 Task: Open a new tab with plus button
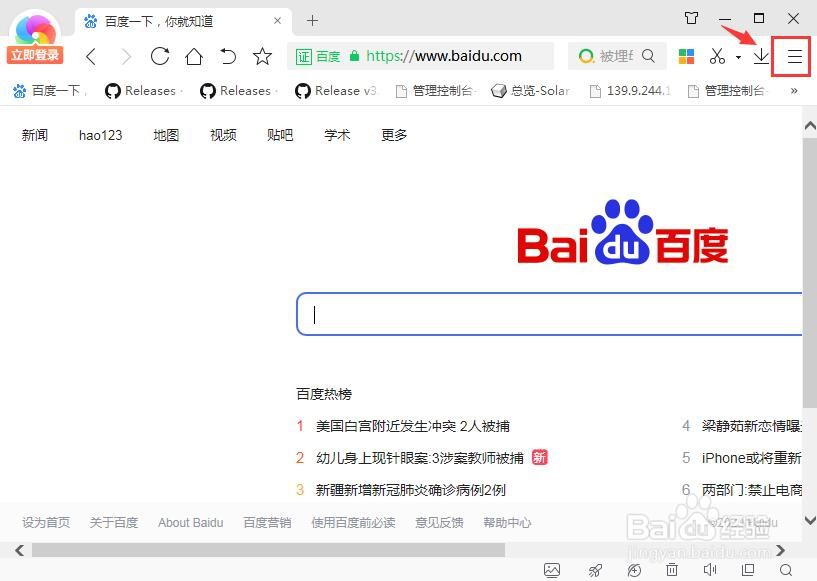coord(312,20)
